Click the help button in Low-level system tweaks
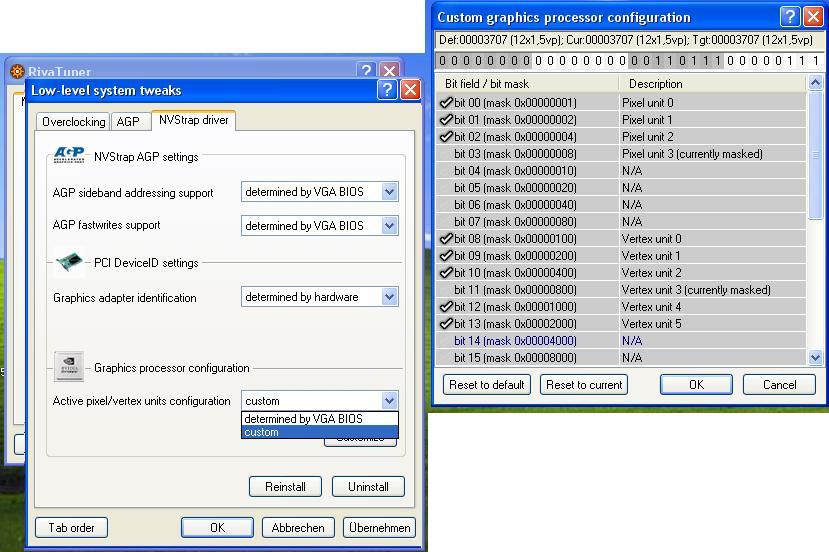 tap(387, 90)
